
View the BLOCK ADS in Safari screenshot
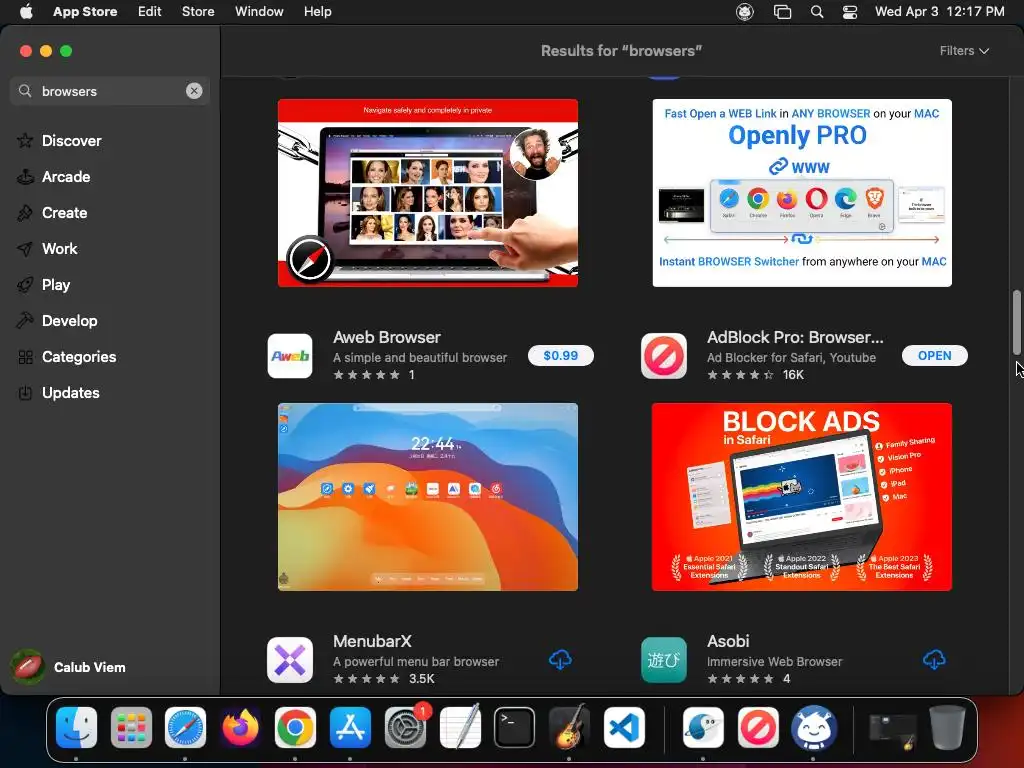pyautogui.click(x=802, y=497)
